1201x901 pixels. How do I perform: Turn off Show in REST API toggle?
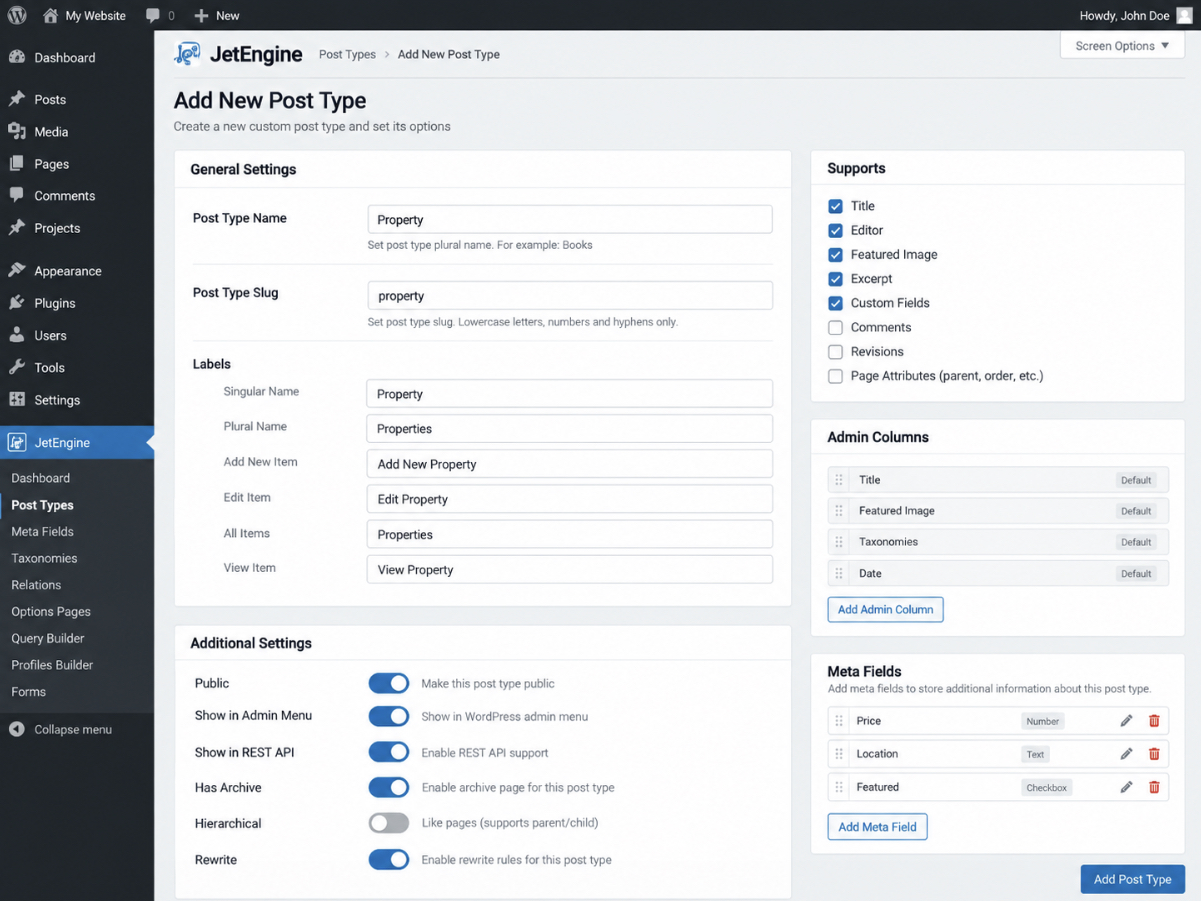click(x=389, y=752)
